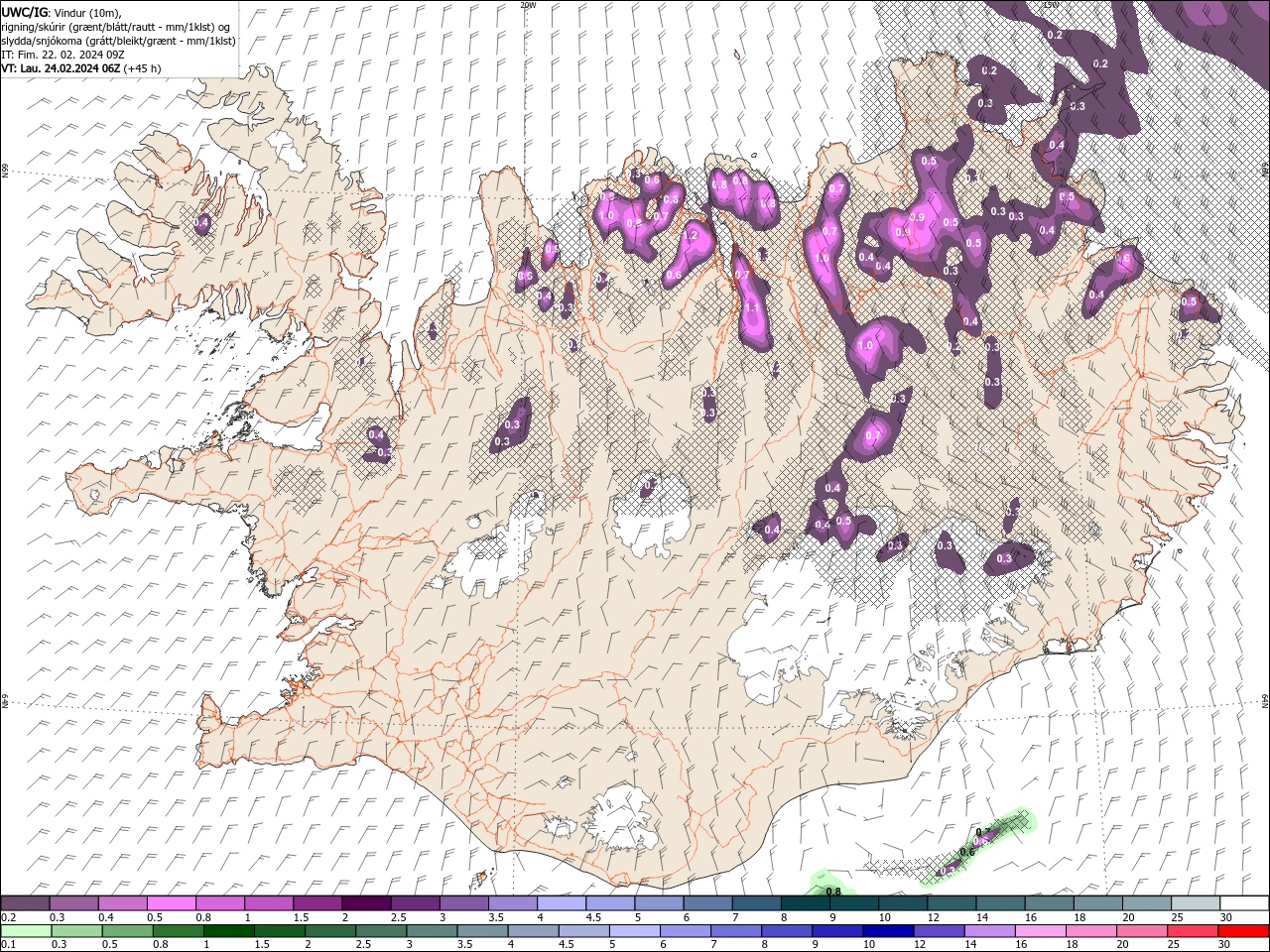Select the rain legend swatch between 0.3 and 0.5
Screen dimensions: 1270x952
point(77,931)
